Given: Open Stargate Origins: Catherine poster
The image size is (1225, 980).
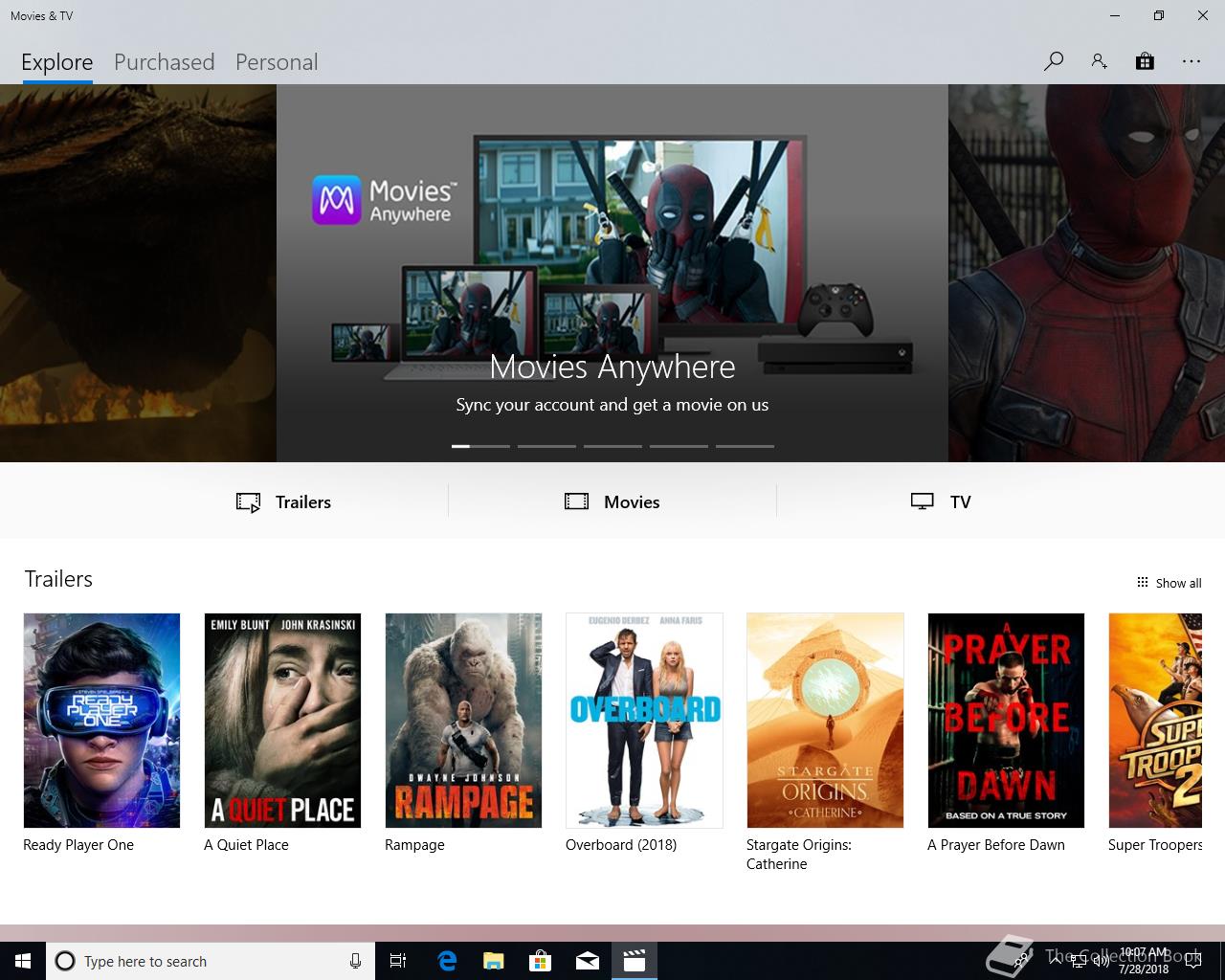Looking at the screenshot, I should click(x=825, y=721).
